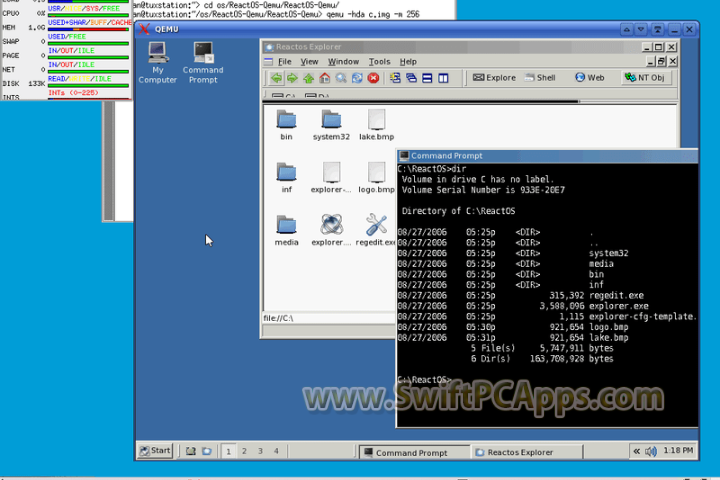Screen dimensions: 720x480
Task: Open the Tools menu
Action: (x=379, y=62)
